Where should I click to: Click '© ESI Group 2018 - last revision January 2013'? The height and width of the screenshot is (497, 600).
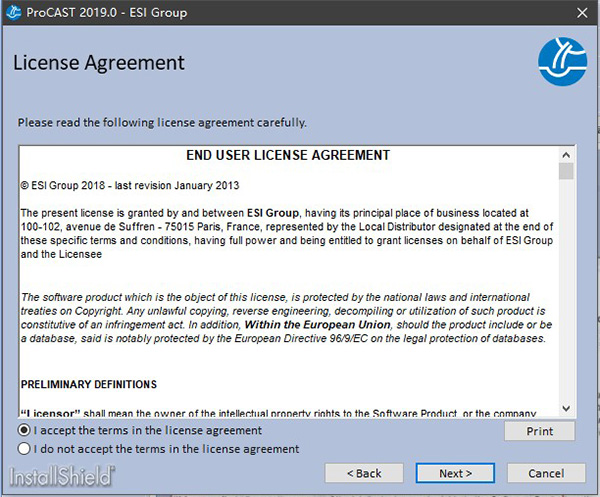(x=130, y=185)
